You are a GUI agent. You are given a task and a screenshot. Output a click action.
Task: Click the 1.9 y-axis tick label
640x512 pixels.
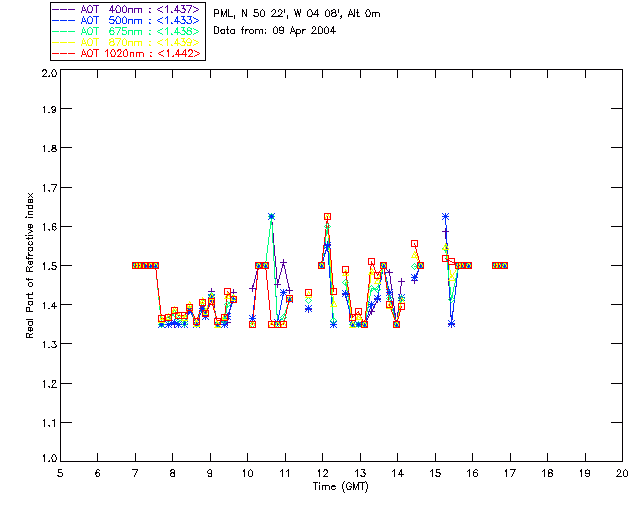pyautogui.click(x=49, y=109)
